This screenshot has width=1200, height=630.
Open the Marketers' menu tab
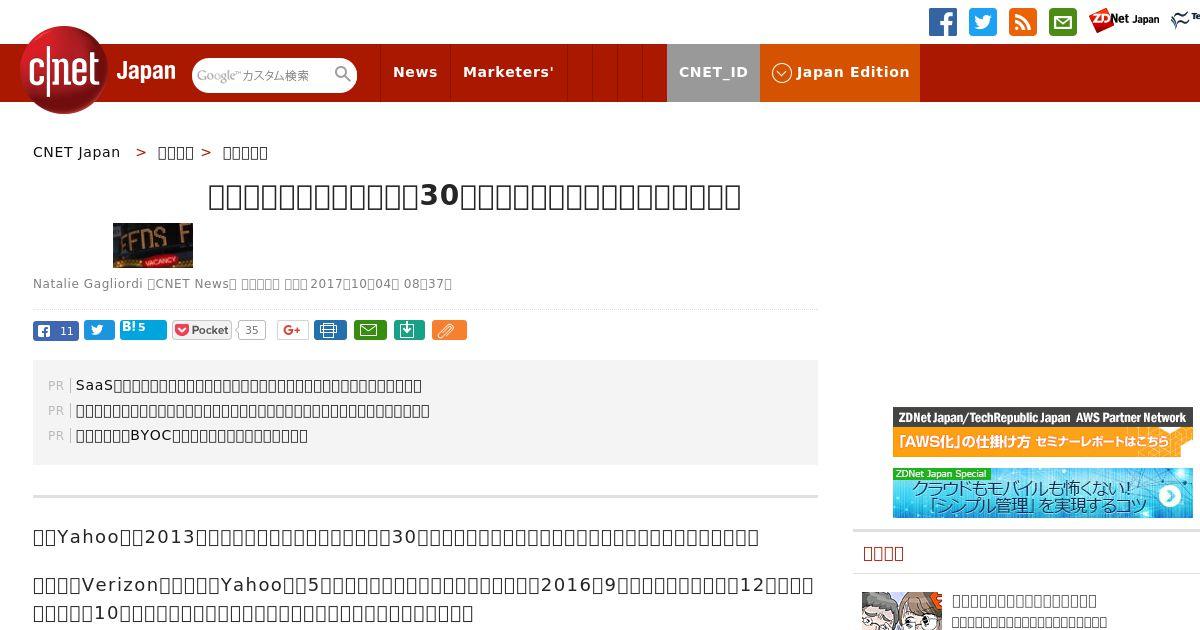508,72
